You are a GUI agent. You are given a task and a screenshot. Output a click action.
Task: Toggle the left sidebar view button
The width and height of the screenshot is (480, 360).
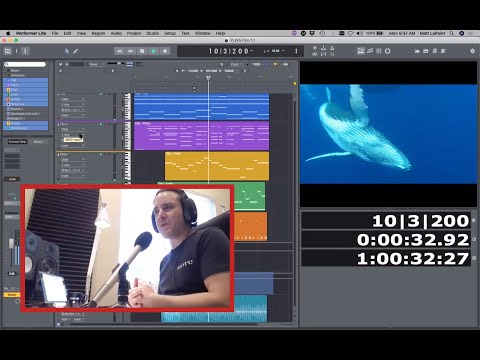click(x=8, y=51)
